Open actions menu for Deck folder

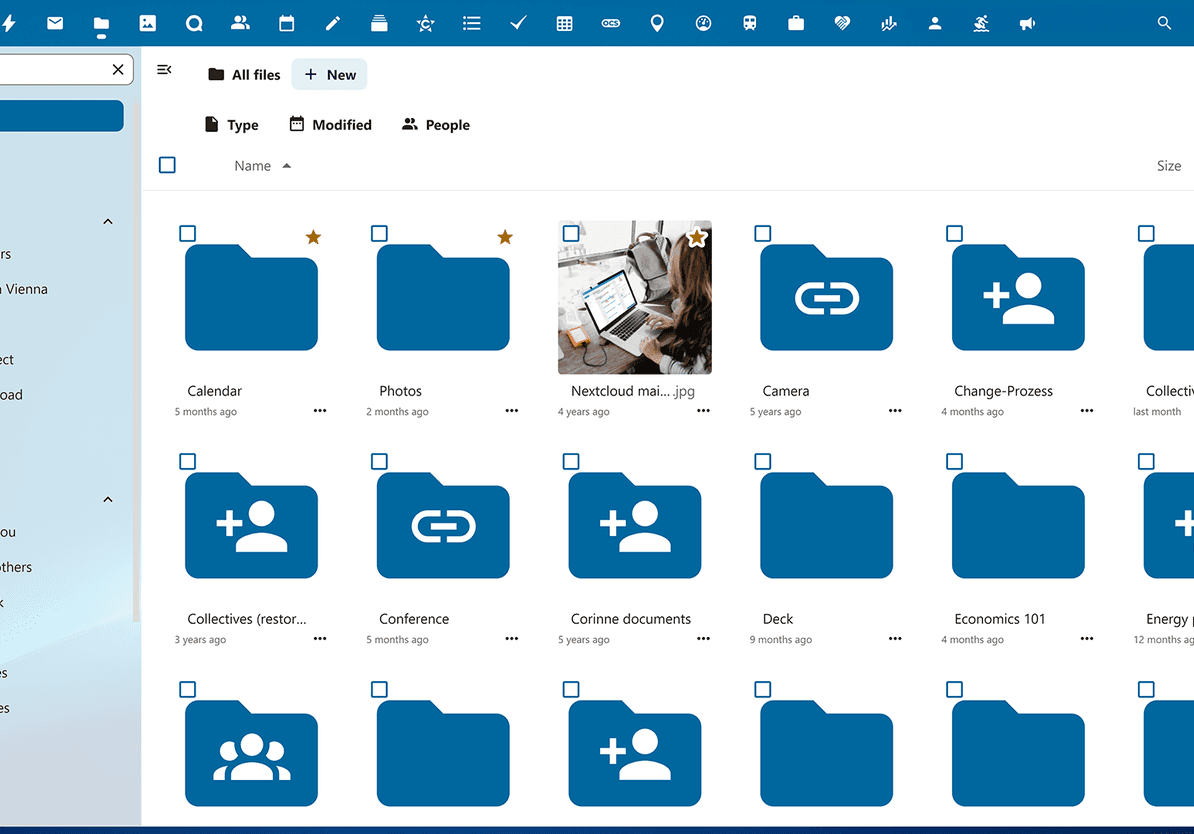[895, 638]
